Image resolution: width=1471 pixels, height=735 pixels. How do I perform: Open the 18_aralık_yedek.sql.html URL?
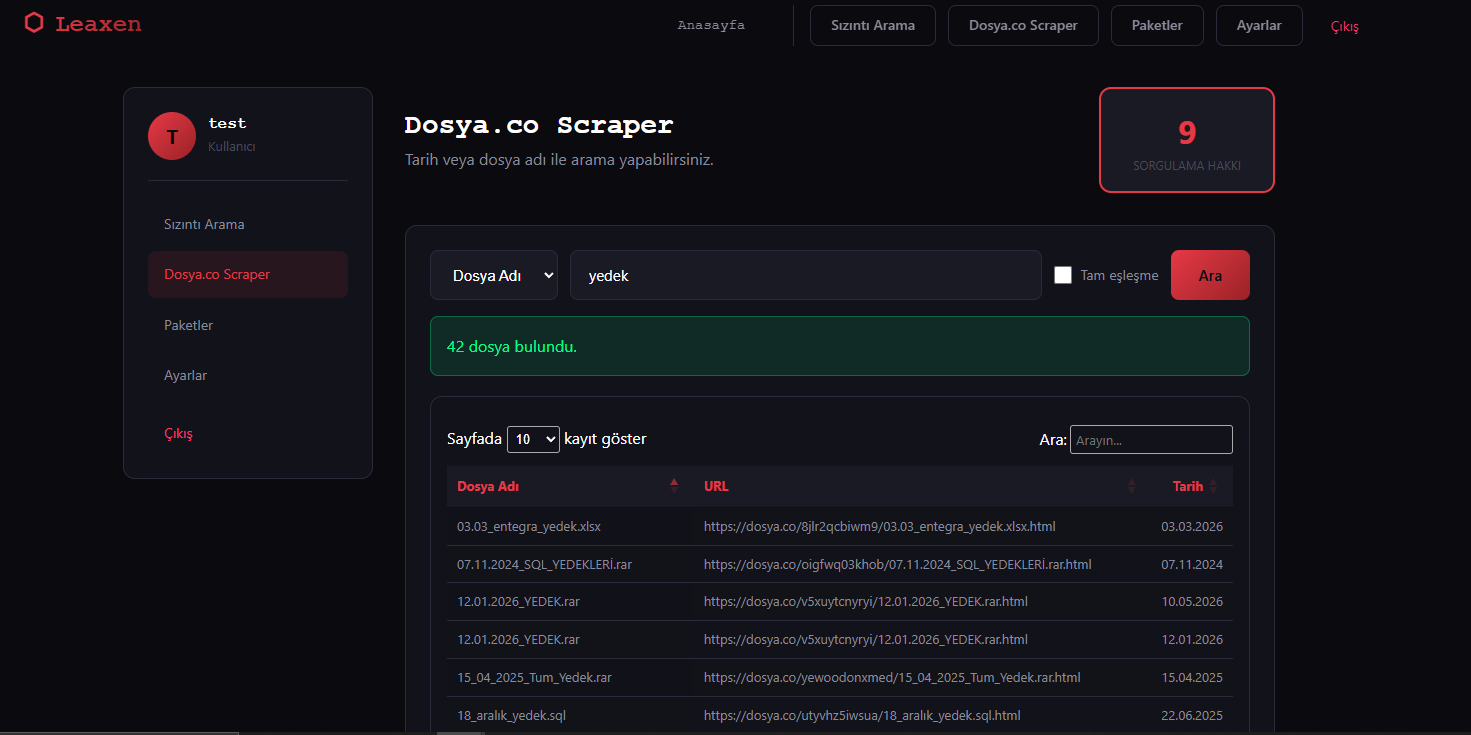[x=862, y=715]
